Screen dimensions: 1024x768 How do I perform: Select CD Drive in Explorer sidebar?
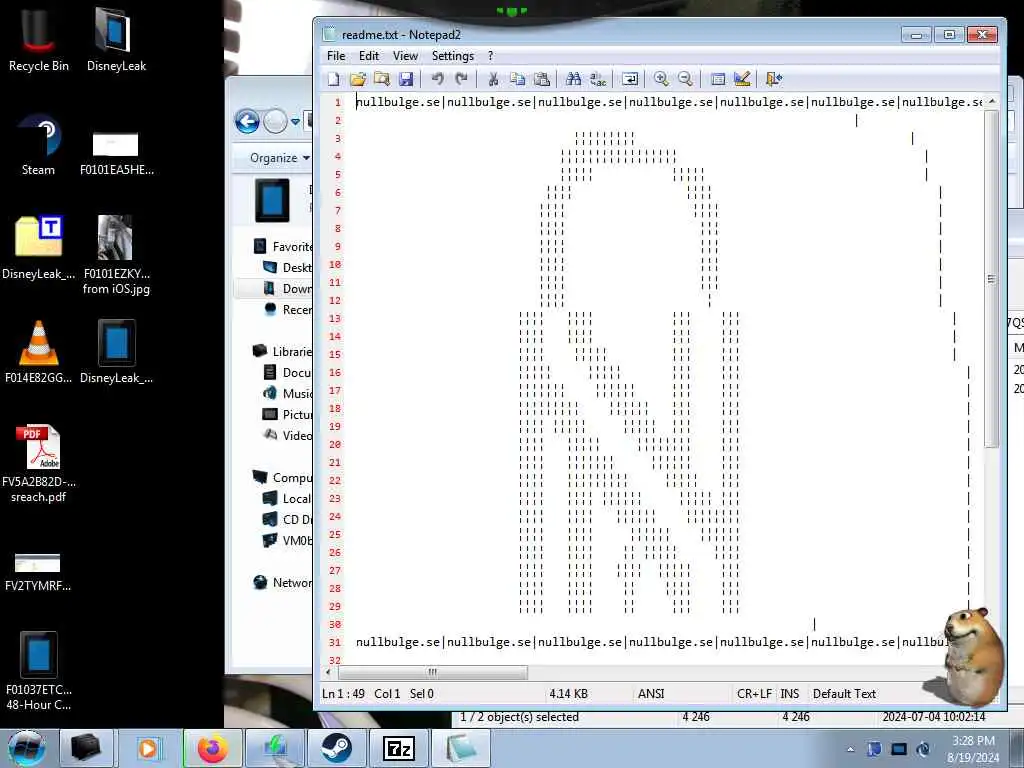[x=288, y=519]
